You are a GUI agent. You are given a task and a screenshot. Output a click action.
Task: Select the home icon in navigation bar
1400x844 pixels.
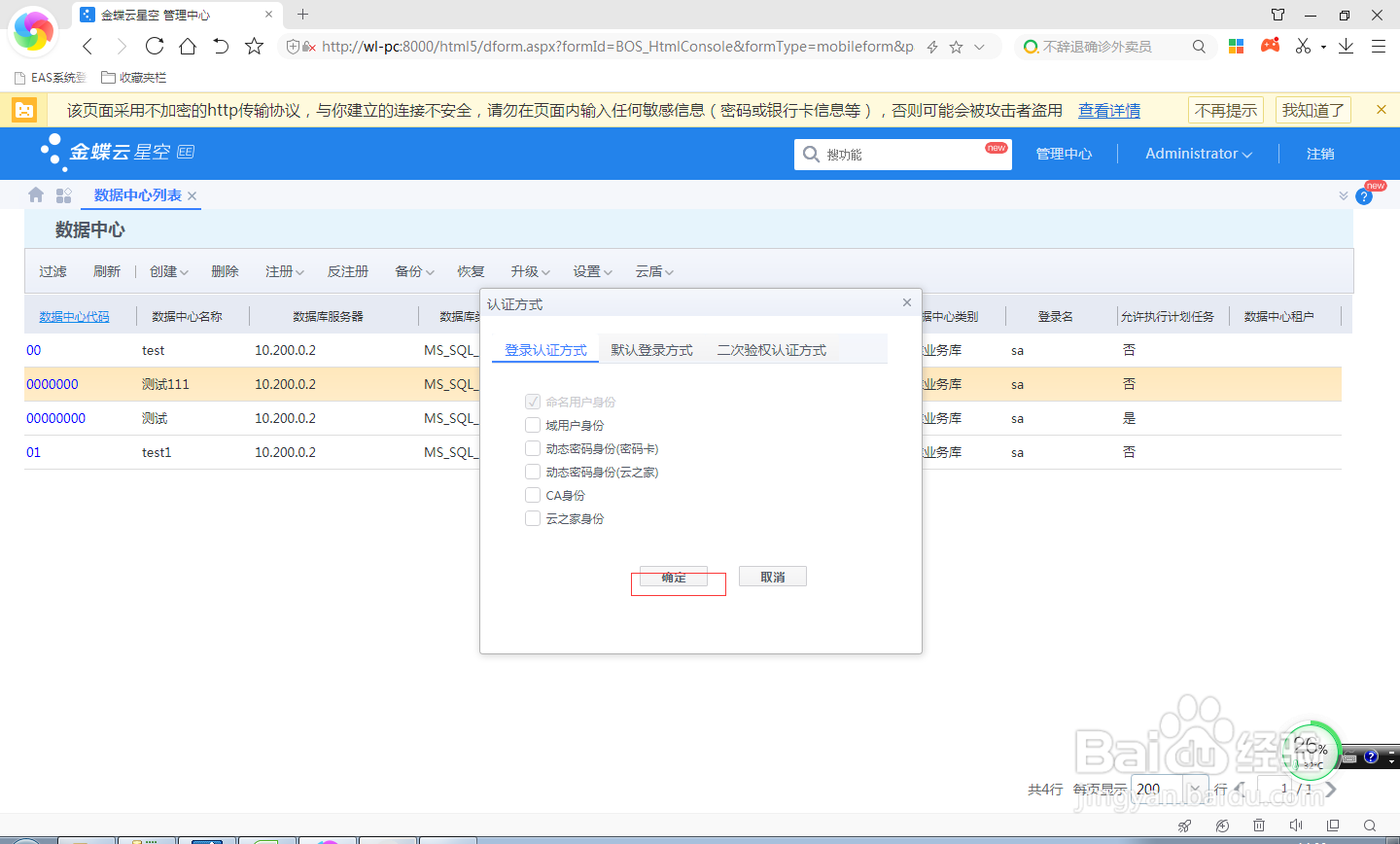click(35, 194)
